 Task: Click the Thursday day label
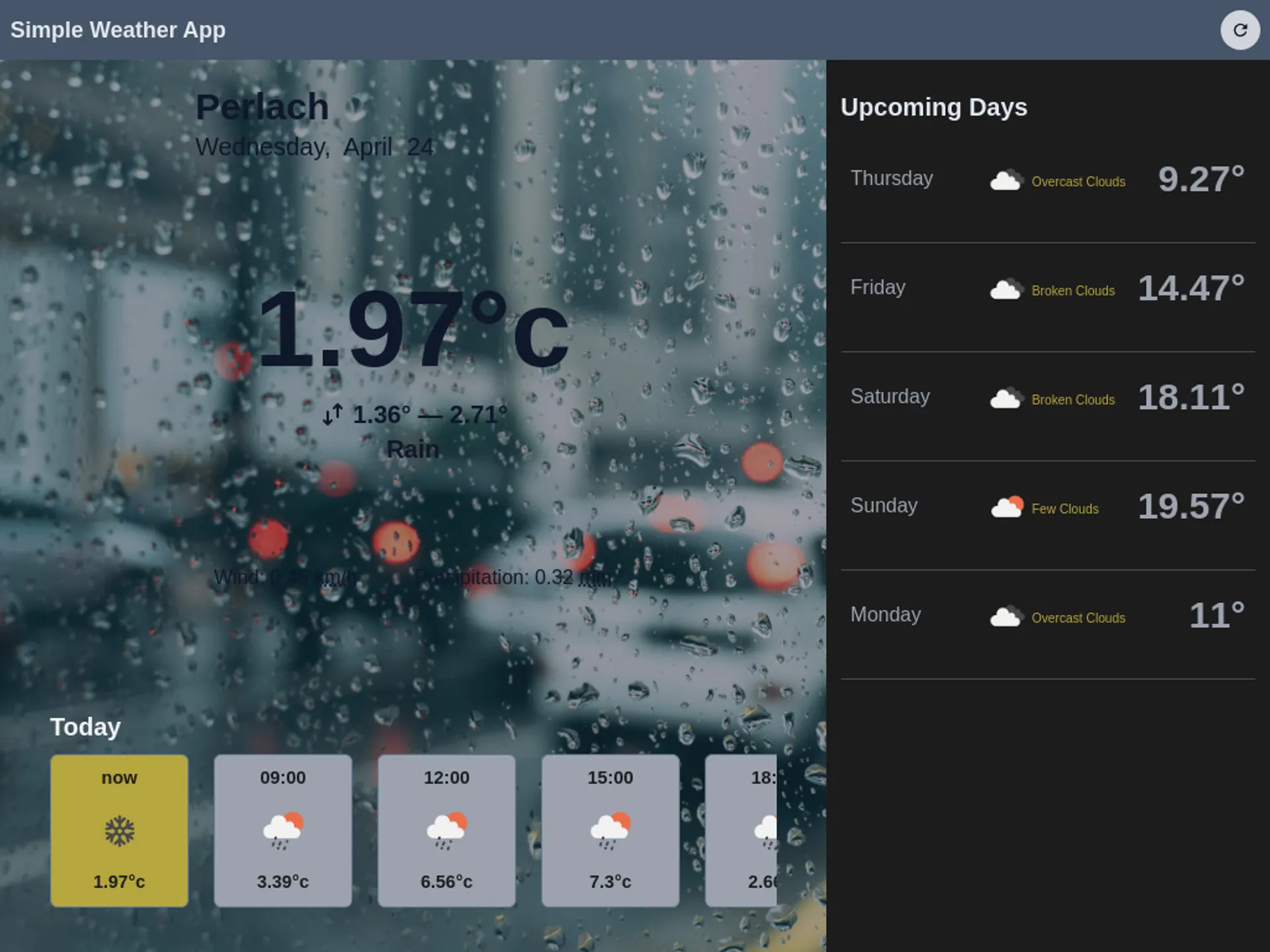[x=892, y=178]
